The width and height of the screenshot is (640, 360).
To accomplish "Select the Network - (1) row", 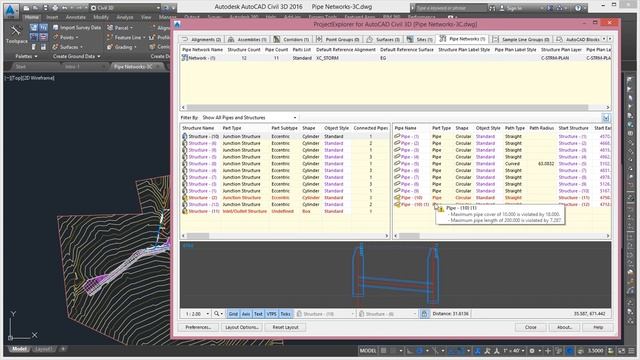I will click(x=395, y=58).
